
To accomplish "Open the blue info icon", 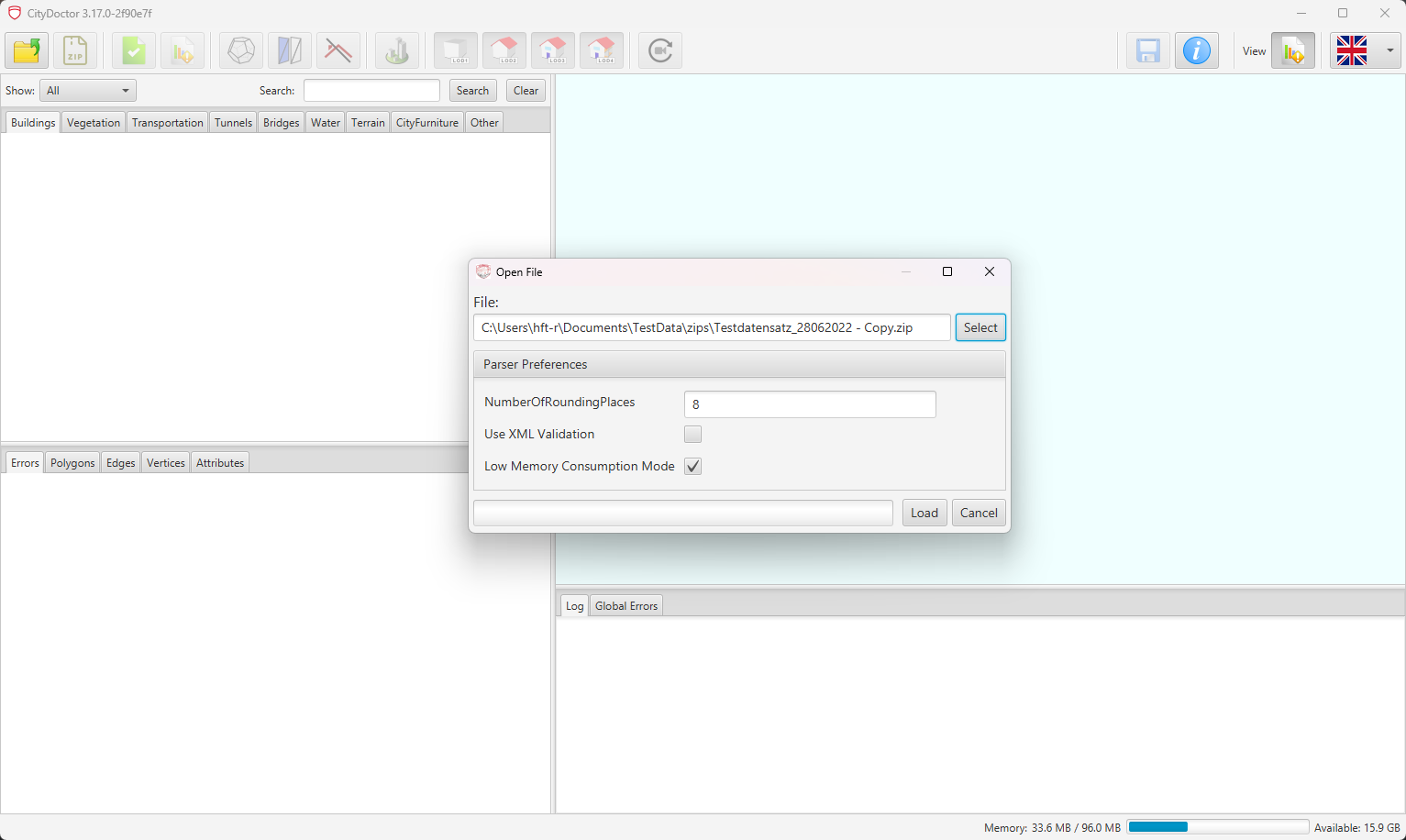I will click(x=1197, y=50).
